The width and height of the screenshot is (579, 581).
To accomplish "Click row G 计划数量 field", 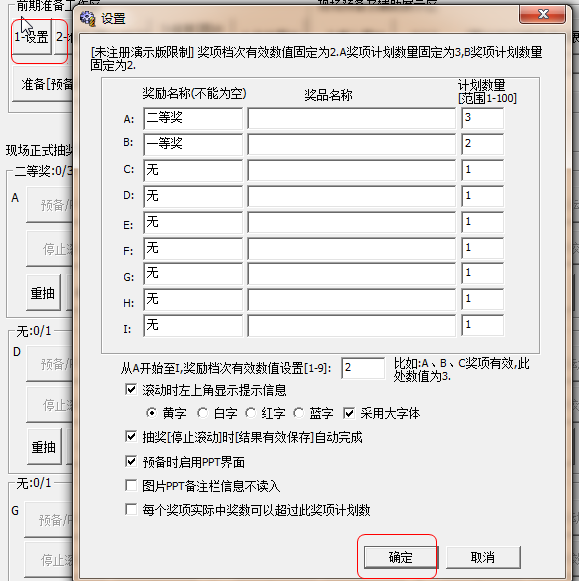I will tap(482, 273).
